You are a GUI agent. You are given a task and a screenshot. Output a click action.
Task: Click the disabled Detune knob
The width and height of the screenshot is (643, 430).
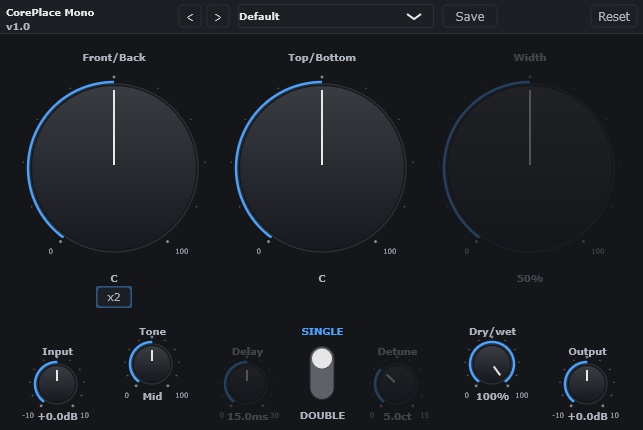pyautogui.click(x=397, y=384)
